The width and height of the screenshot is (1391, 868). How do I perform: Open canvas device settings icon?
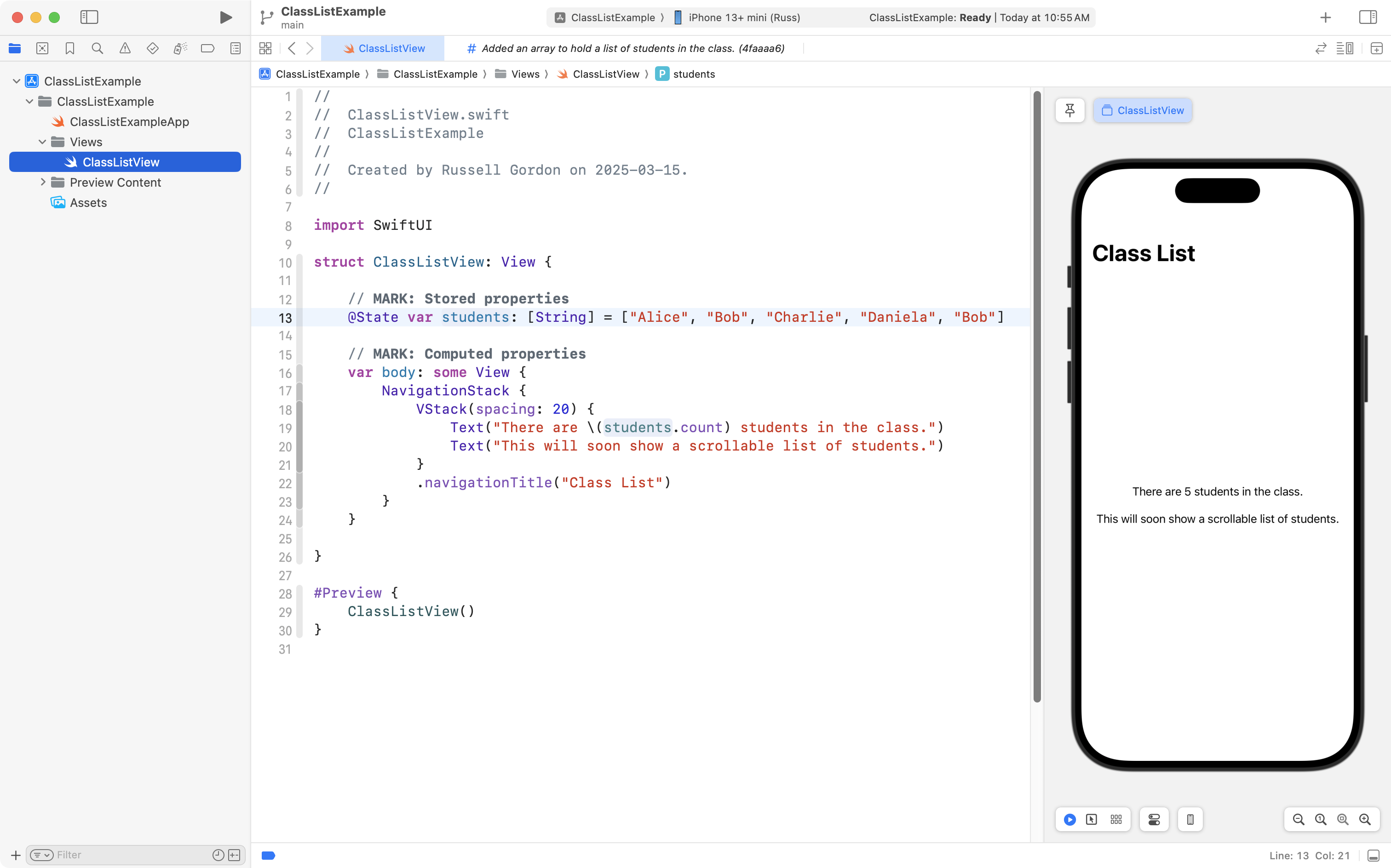click(1154, 819)
